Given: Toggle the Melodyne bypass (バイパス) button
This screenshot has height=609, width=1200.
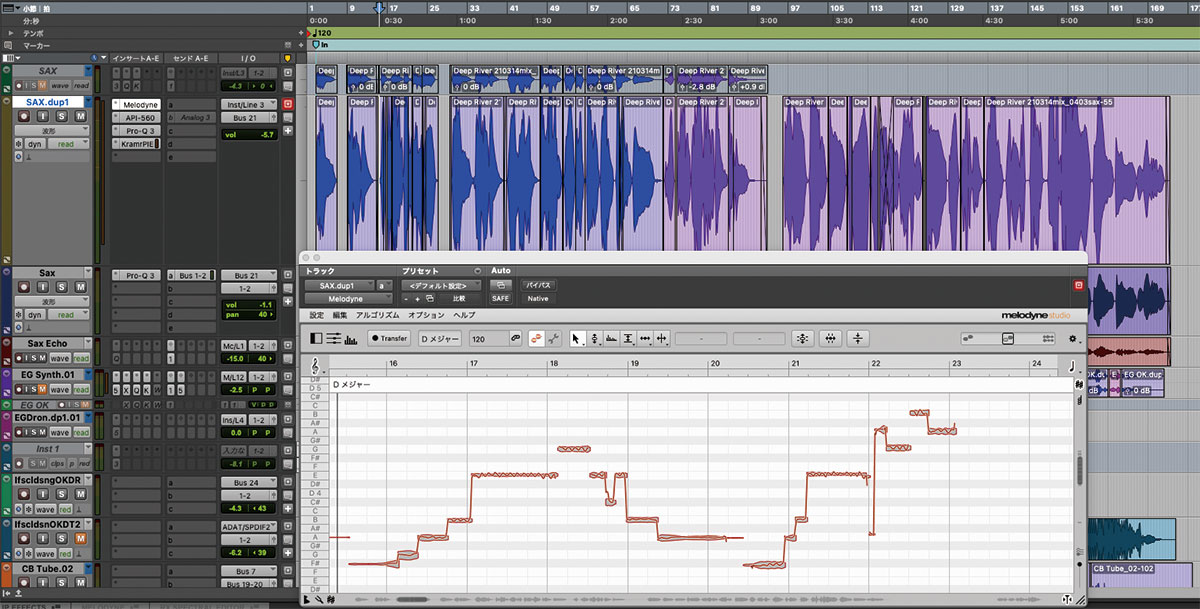Looking at the screenshot, I should (x=537, y=285).
